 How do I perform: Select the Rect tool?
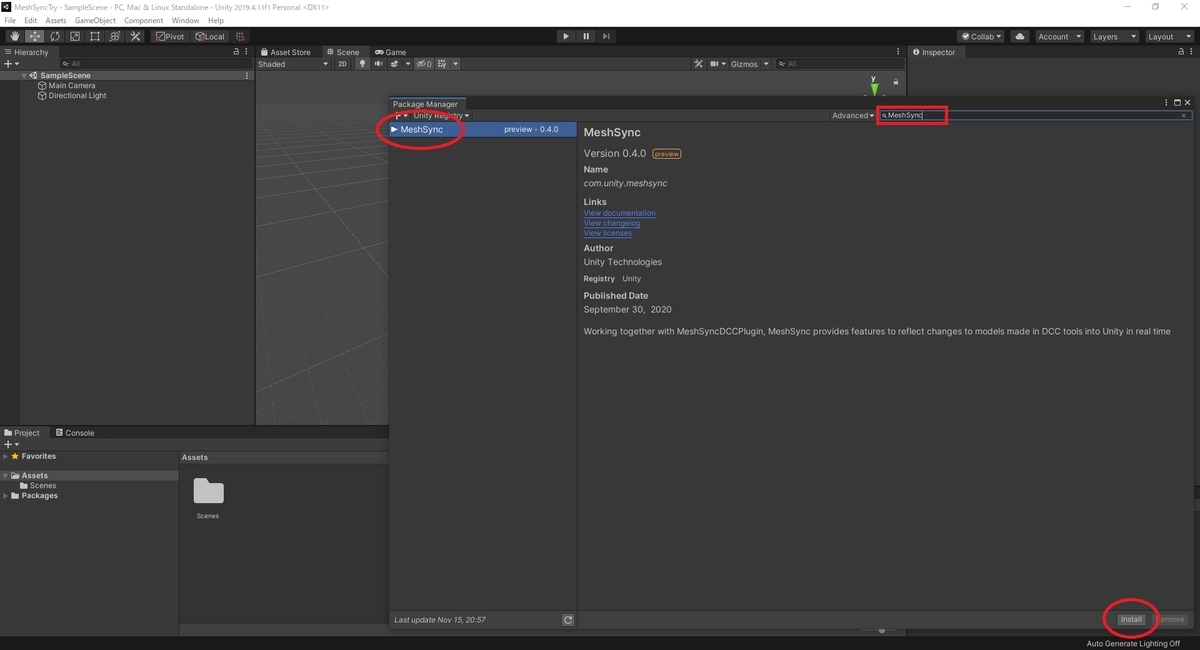point(95,36)
